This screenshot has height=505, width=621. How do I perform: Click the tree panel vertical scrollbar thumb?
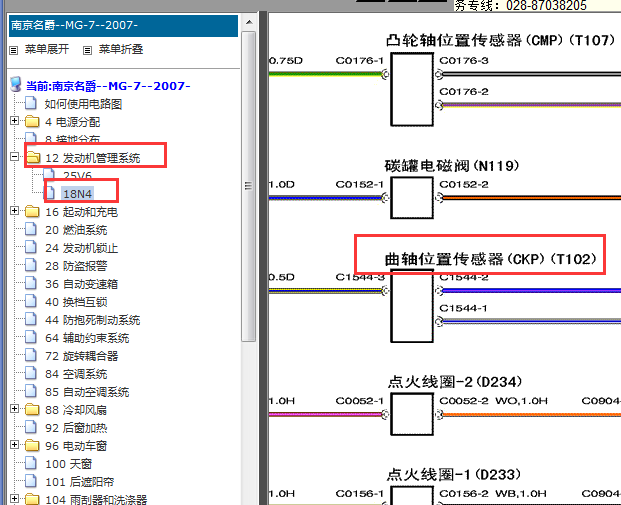tap(249, 186)
